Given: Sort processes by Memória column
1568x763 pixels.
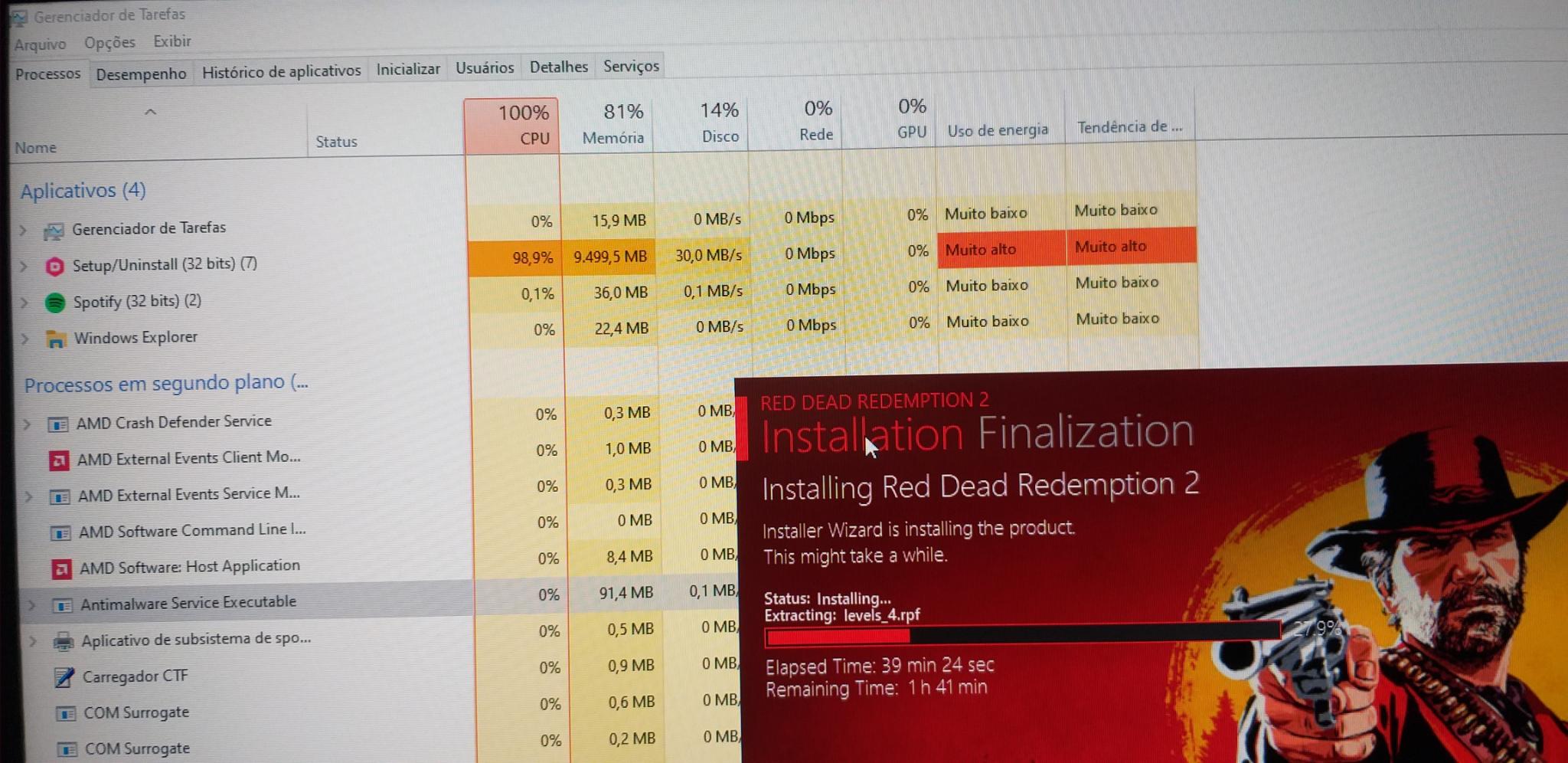Looking at the screenshot, I should [x=606, y=124].
